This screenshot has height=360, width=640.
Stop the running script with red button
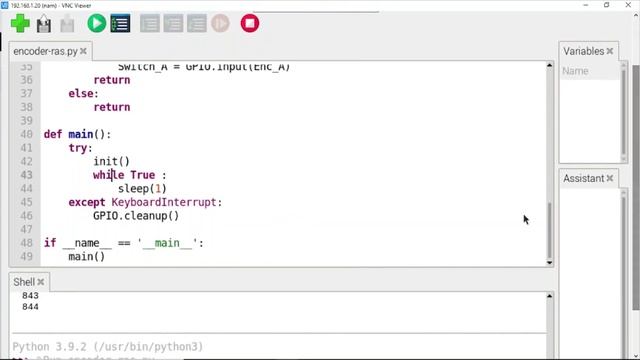(250, 23)
